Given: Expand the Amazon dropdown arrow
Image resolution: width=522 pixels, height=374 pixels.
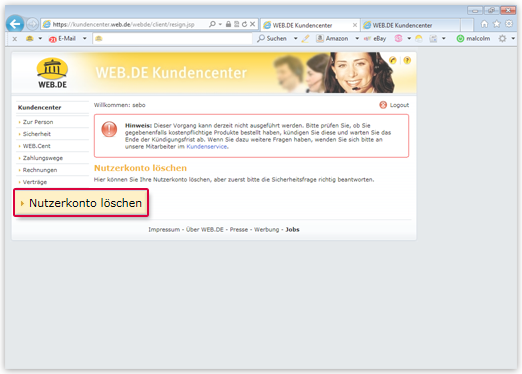Looking at the screenshot, I should [357, 39].
